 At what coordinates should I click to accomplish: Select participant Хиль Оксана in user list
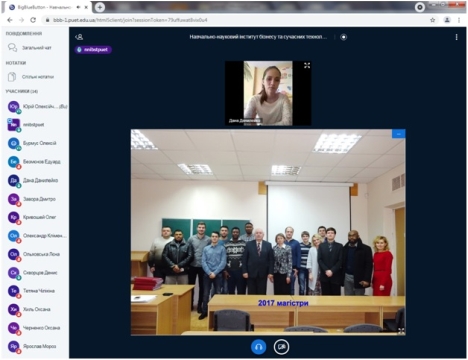[37, 309]
